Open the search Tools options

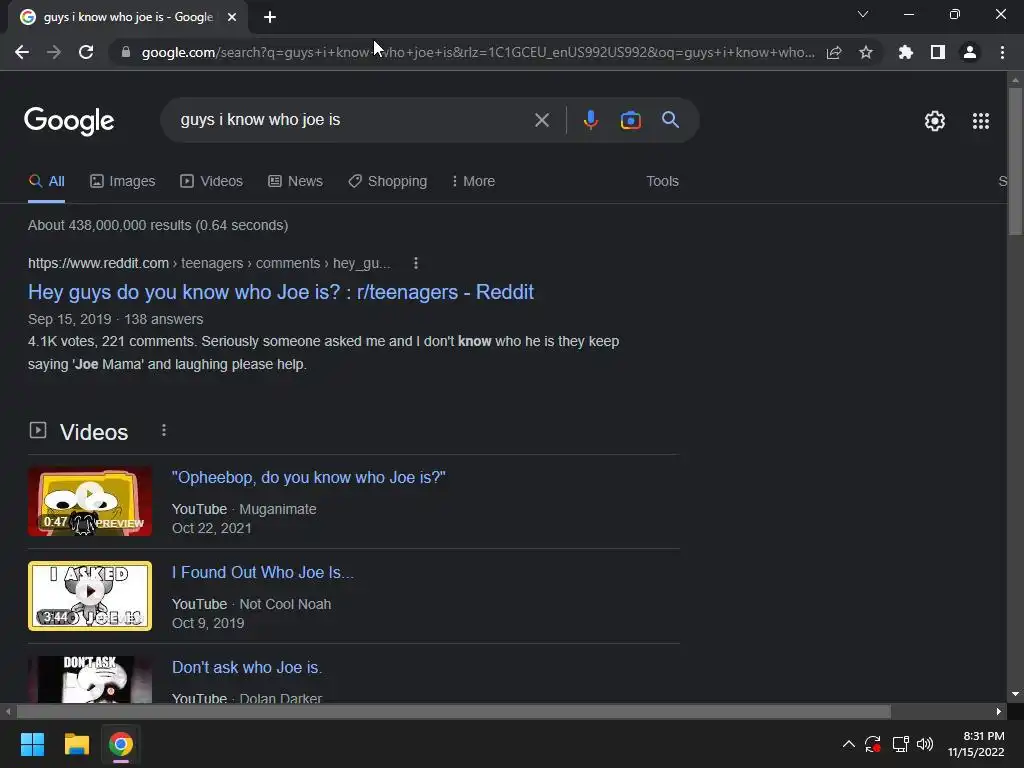662,182
